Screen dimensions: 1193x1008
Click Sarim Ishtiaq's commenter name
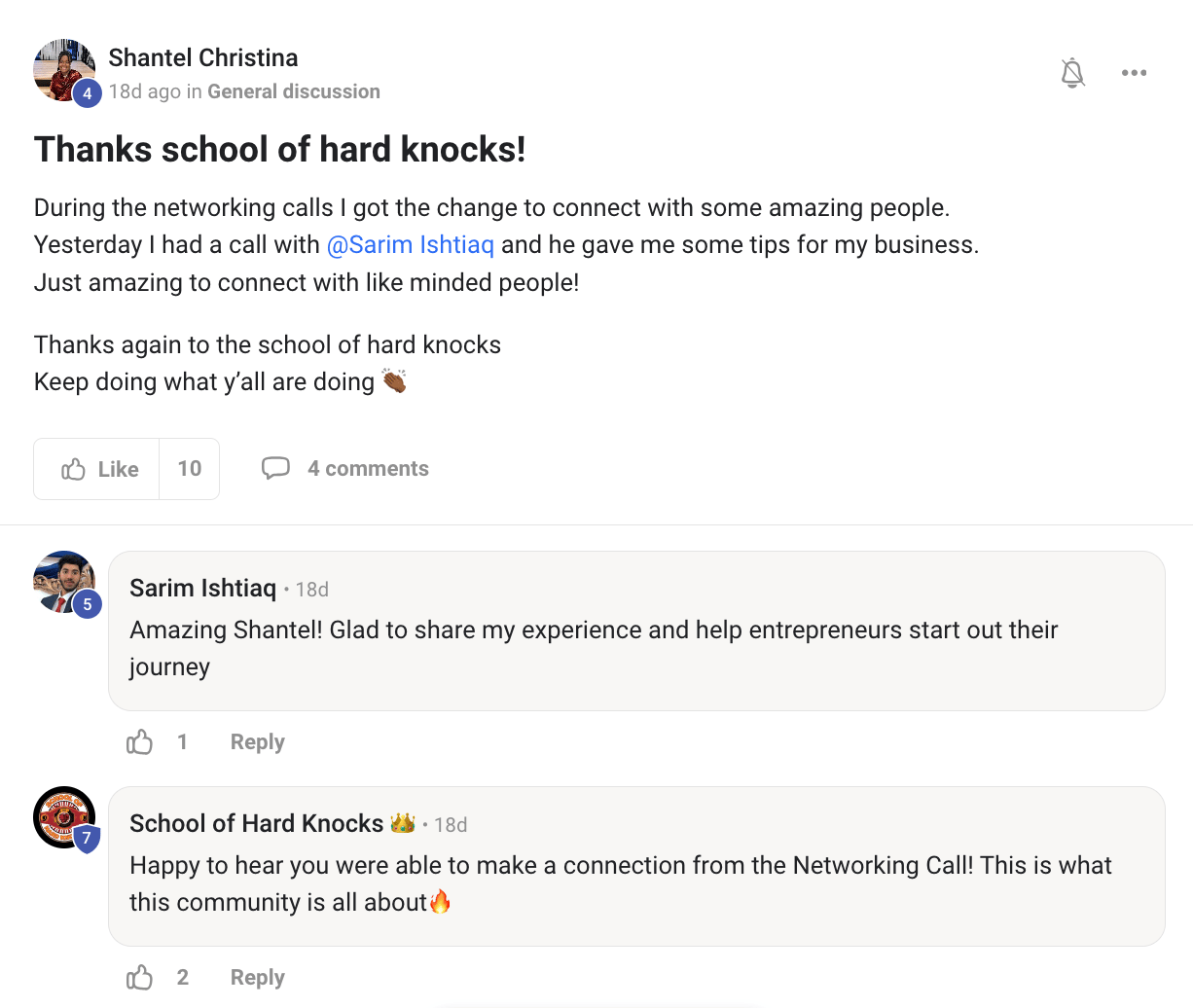[x=202, y=588]
